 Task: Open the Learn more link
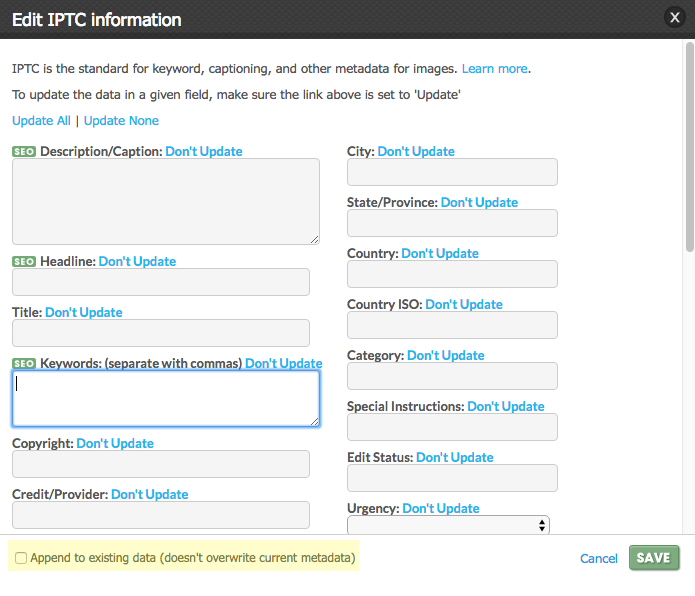(x=495, y=69)
